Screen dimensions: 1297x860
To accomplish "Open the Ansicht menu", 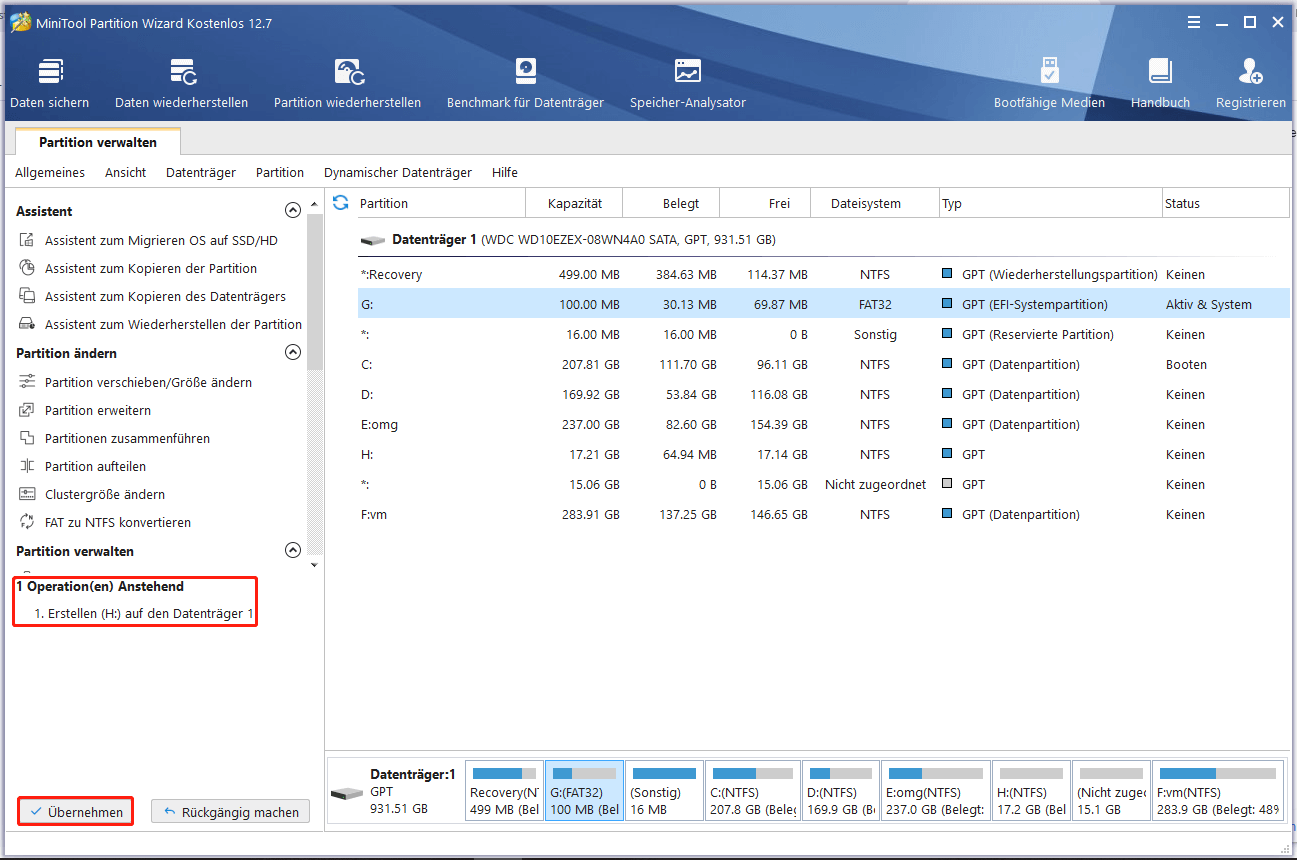I will (126, 173).
